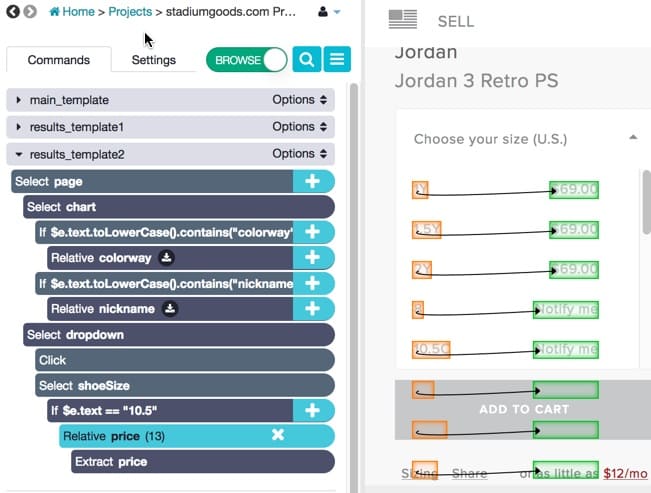Open the blue hamburger menu button

click(337, 59)
